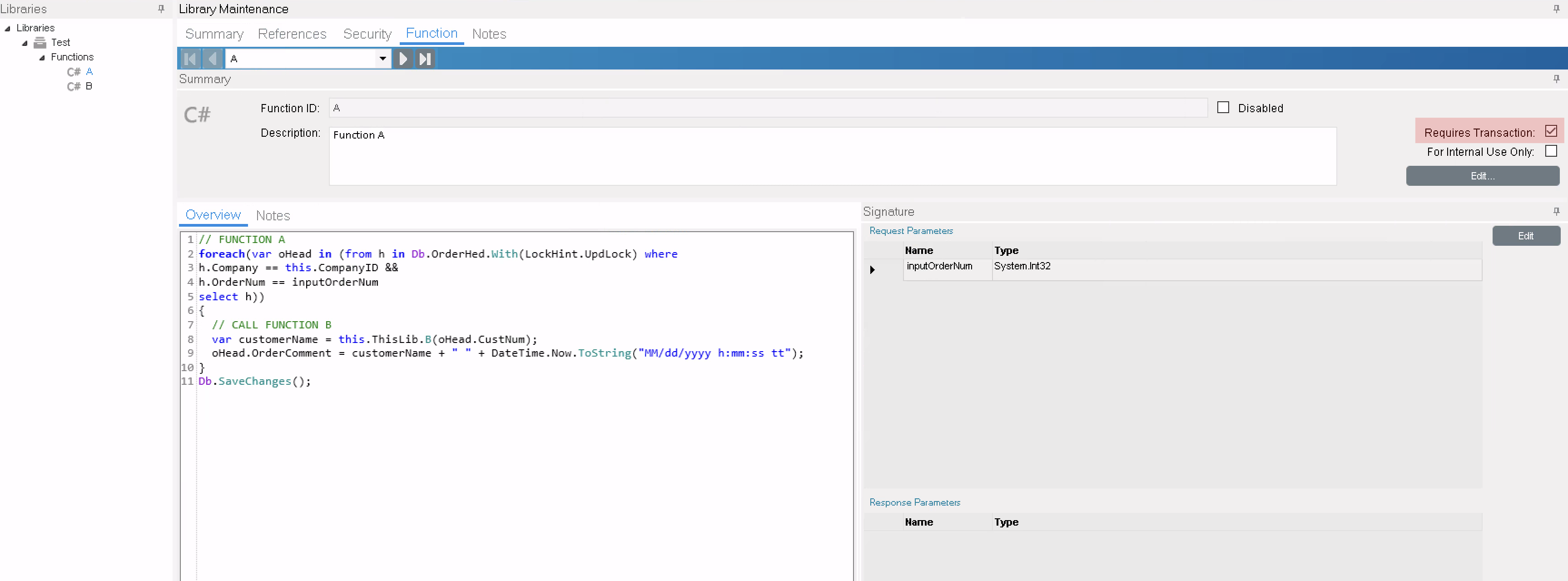Open the function selector dropdown
The image size is (1568, 581).
coord(382,59)
